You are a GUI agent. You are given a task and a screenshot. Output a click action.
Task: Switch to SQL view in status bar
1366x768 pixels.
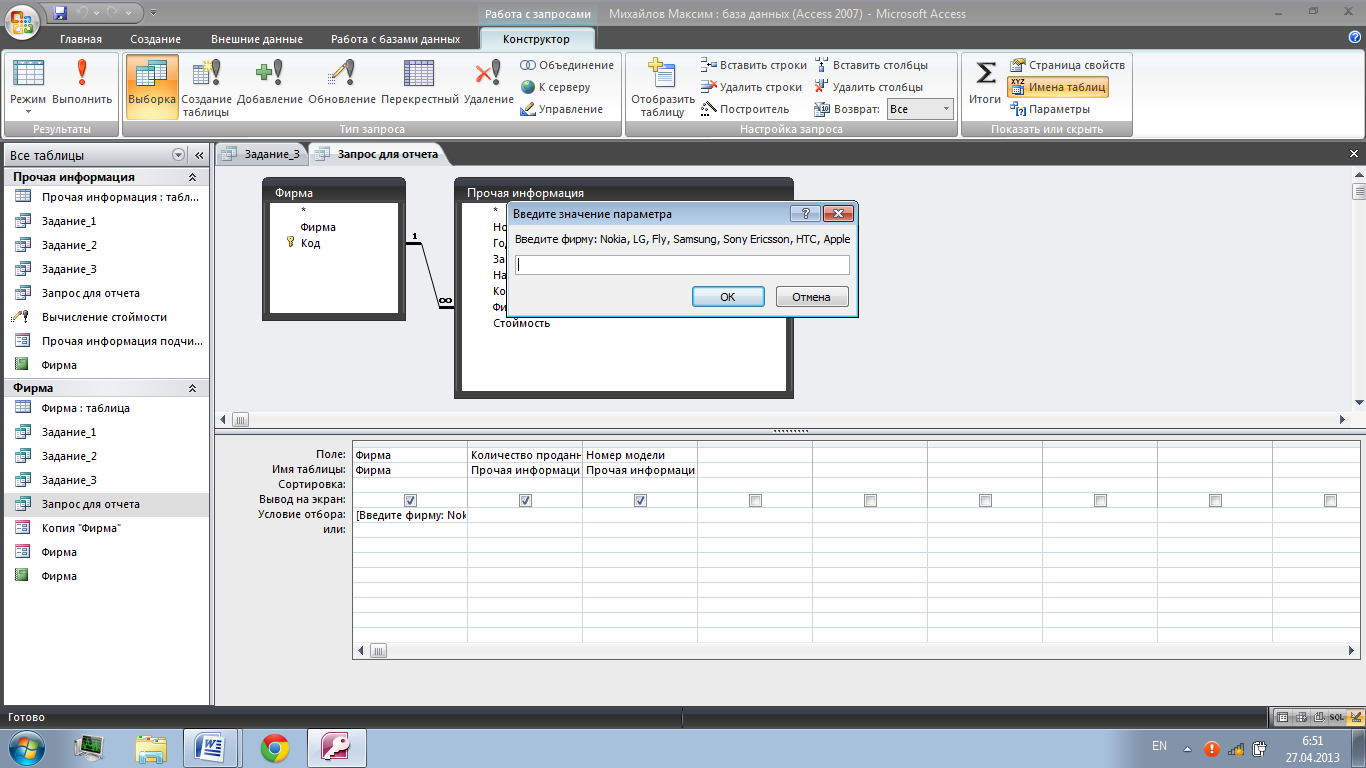coord(1336,717)
